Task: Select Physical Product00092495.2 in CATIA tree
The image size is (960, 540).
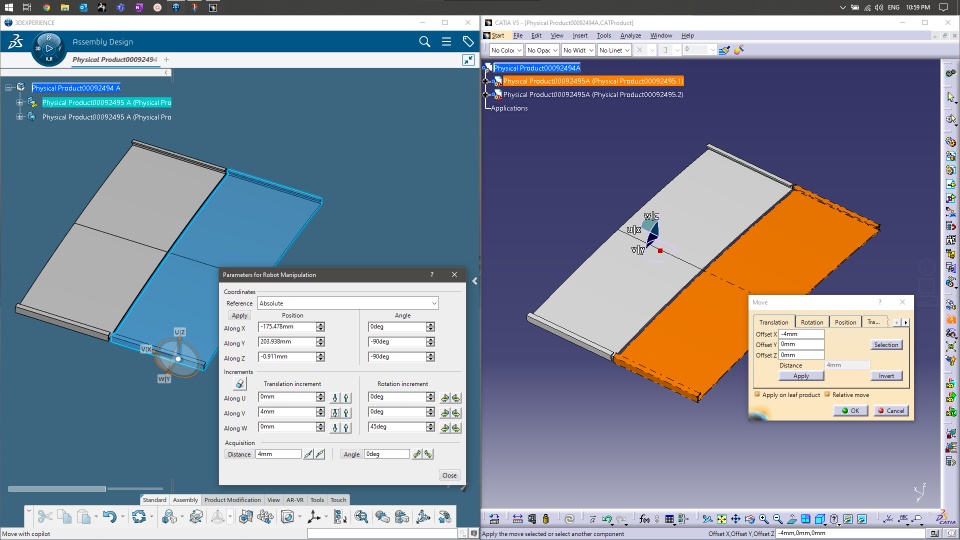Action: pos(593,94)
